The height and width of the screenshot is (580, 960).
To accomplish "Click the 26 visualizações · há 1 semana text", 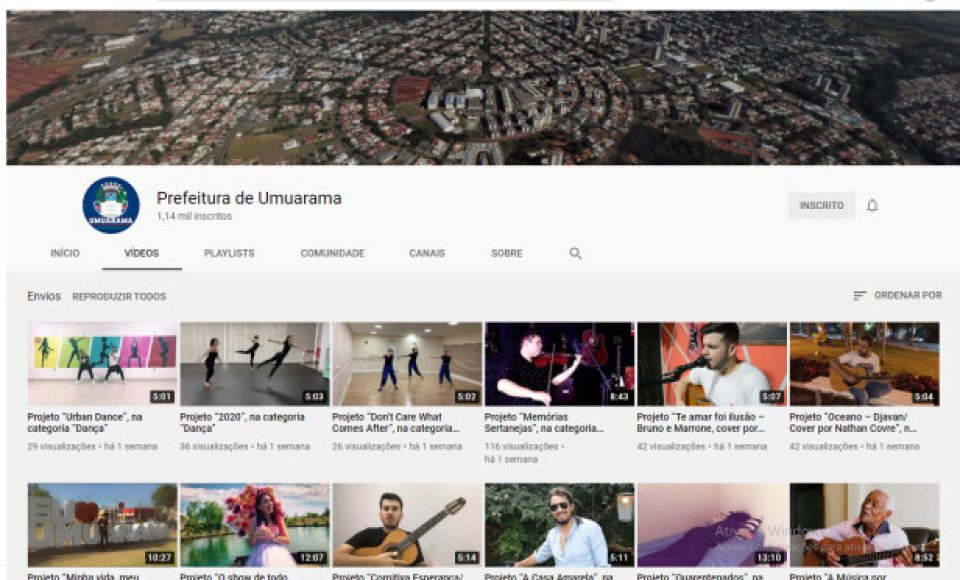I will 397,446.
